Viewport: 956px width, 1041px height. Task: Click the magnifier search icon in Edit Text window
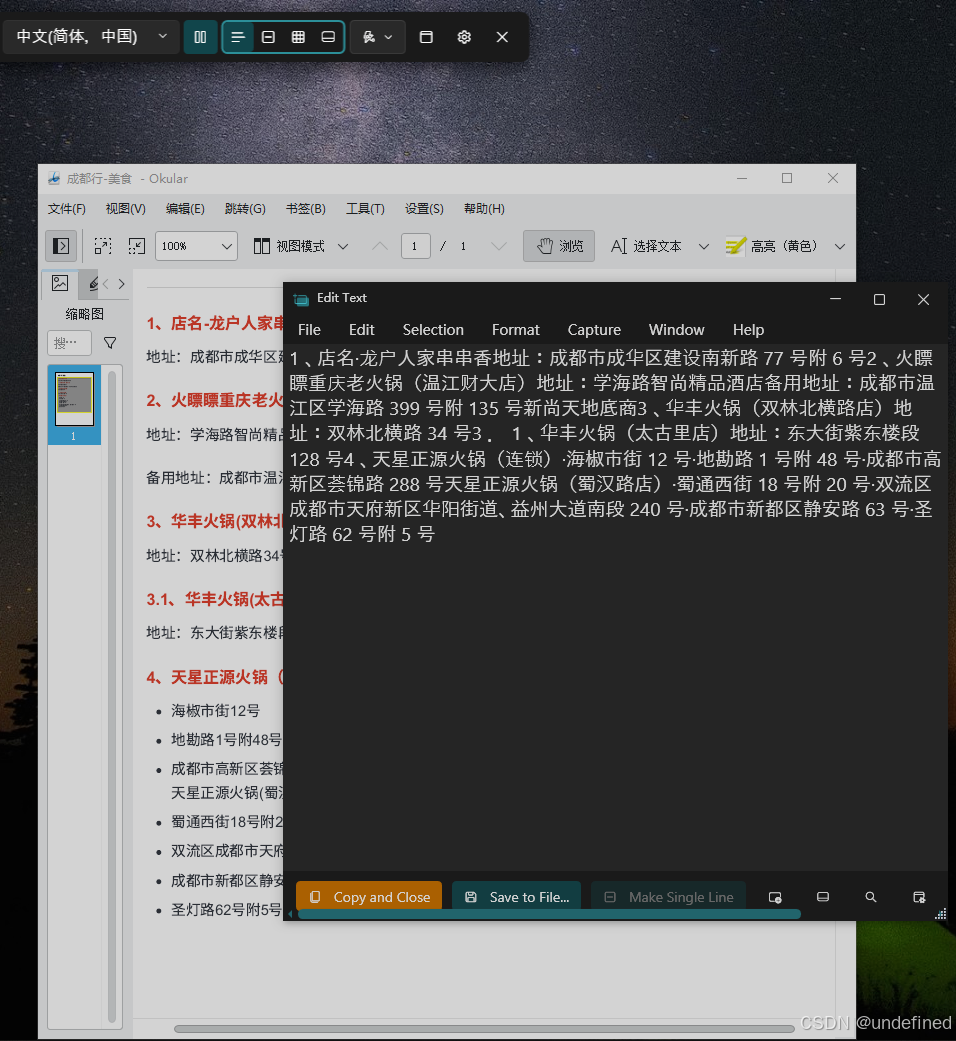(x=870, y=897)
